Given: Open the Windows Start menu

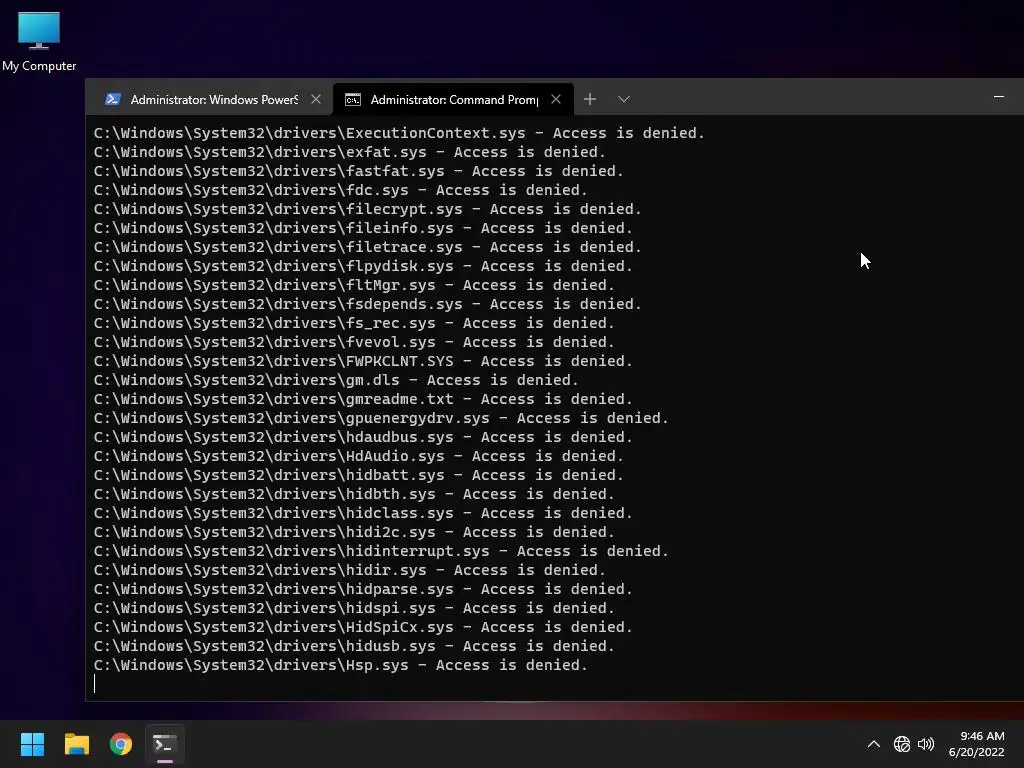Looking at the screenshot, I should pyautogui.click(x=32, y=744).
